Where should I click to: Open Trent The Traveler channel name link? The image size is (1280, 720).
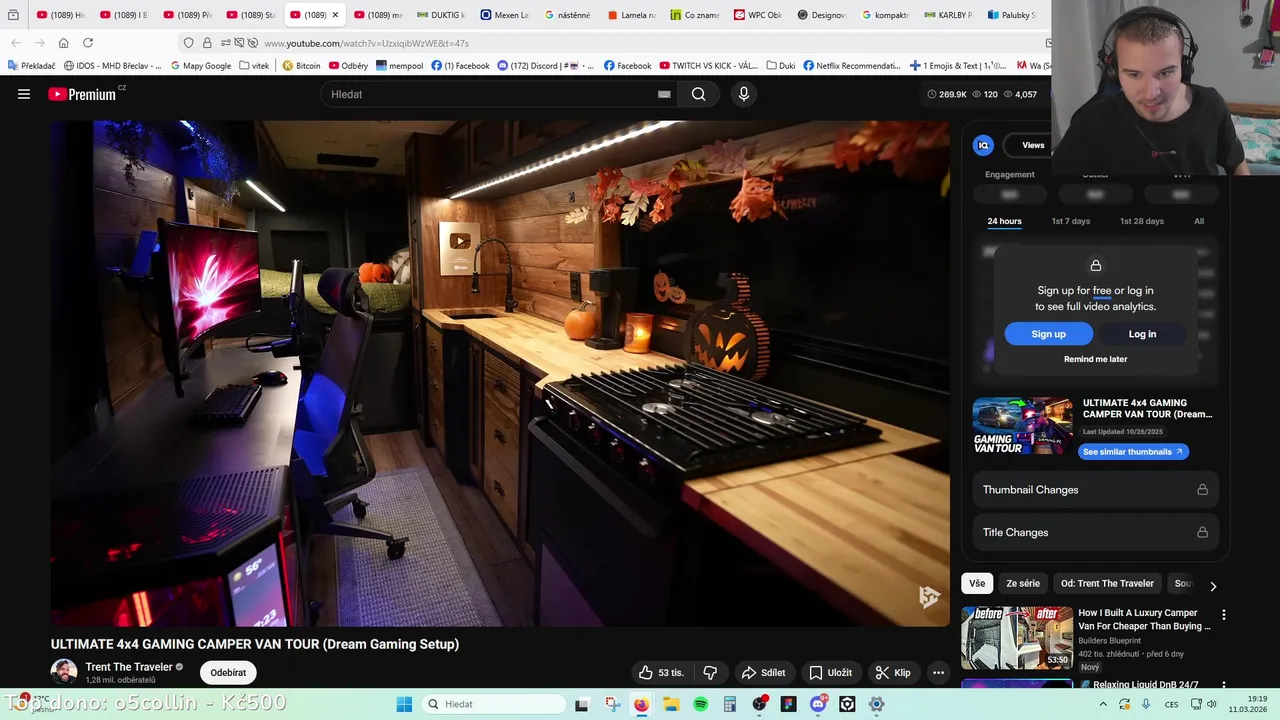click(x=129, y=667)
